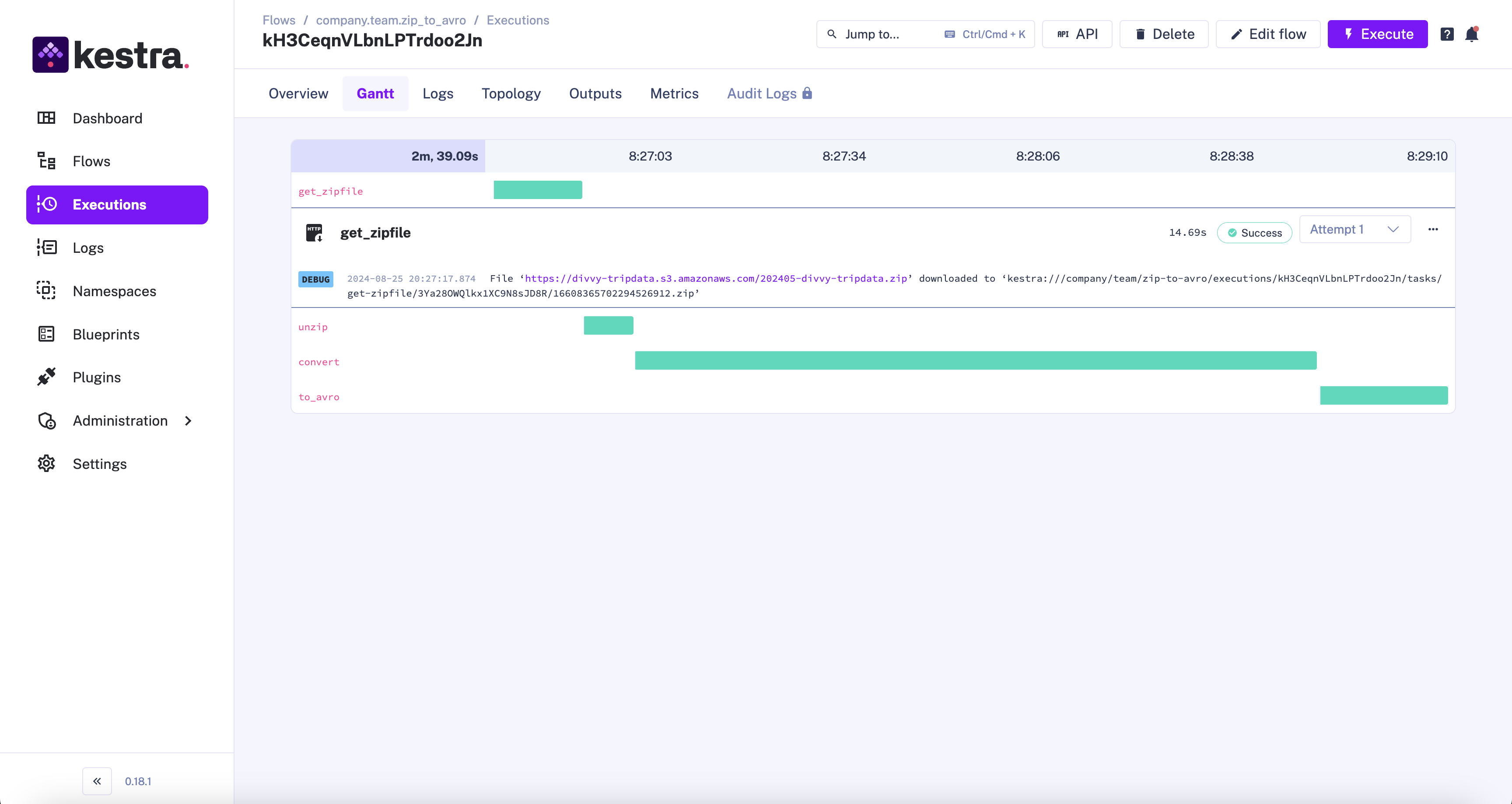Click the Plugins plug icon
The height and width of the screenshot is (804, 1512).
coord(46,377)
